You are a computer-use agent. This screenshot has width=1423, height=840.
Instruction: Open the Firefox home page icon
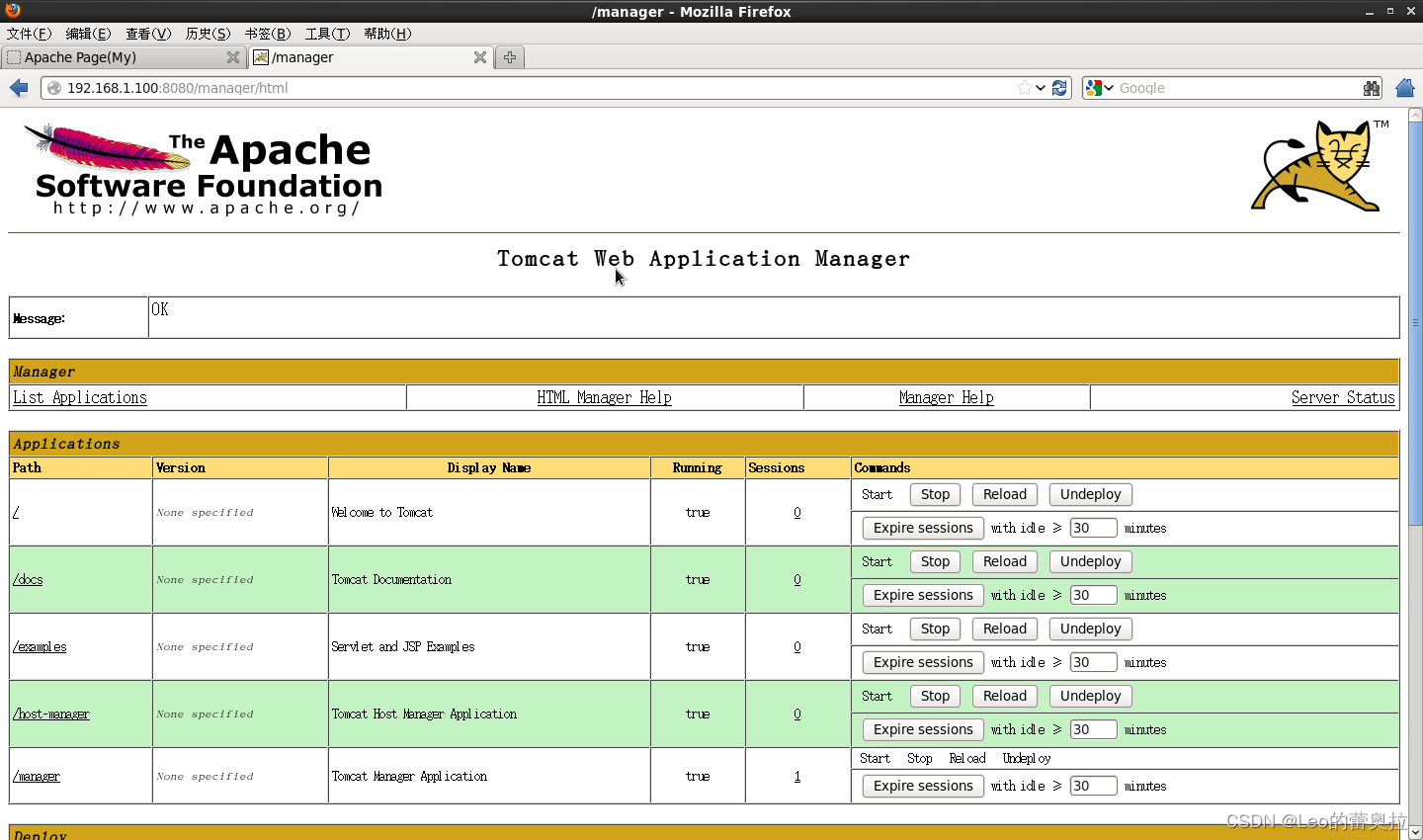1405,88
